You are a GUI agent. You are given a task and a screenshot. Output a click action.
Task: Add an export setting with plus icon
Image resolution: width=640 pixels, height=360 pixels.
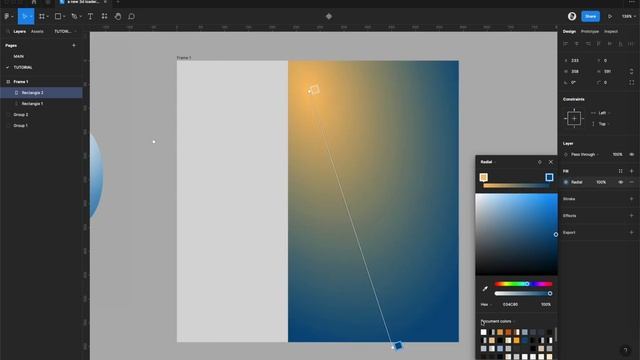coord(631,232)
